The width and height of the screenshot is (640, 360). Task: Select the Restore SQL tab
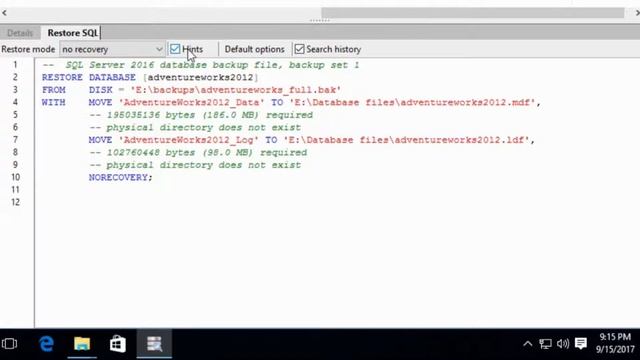72,33
